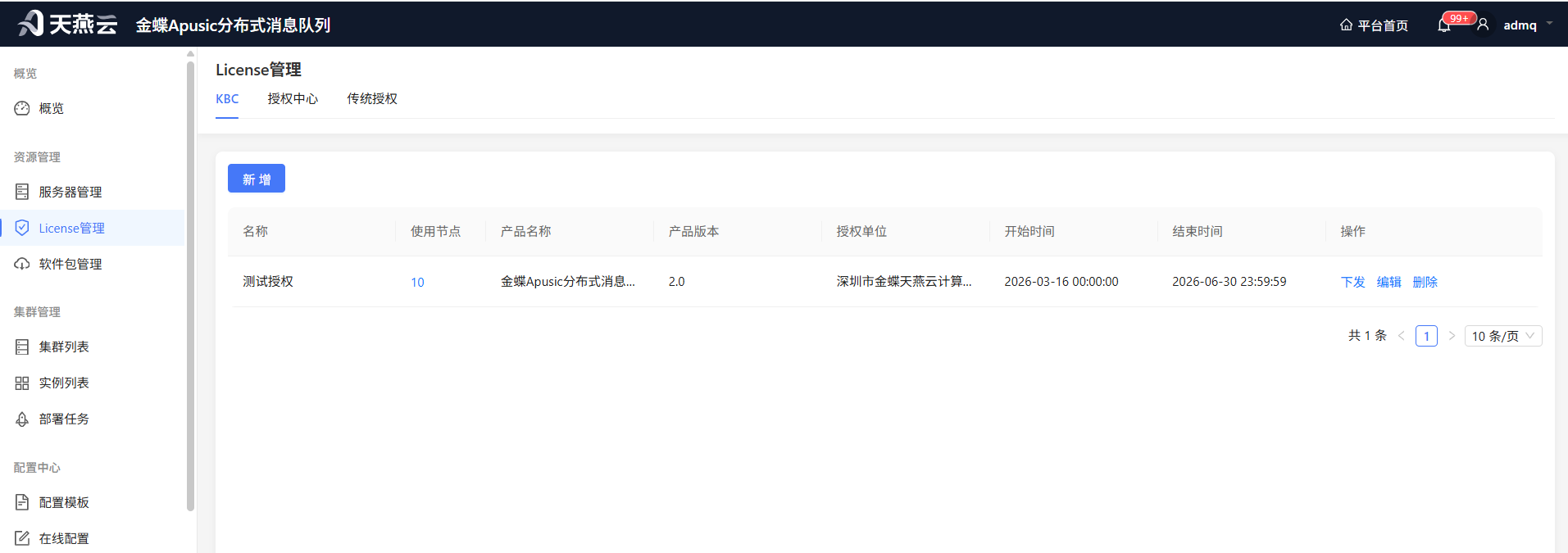Open 部署任务 menu item
Viewport: 1568px width, 553px height.
coord(93,419)
